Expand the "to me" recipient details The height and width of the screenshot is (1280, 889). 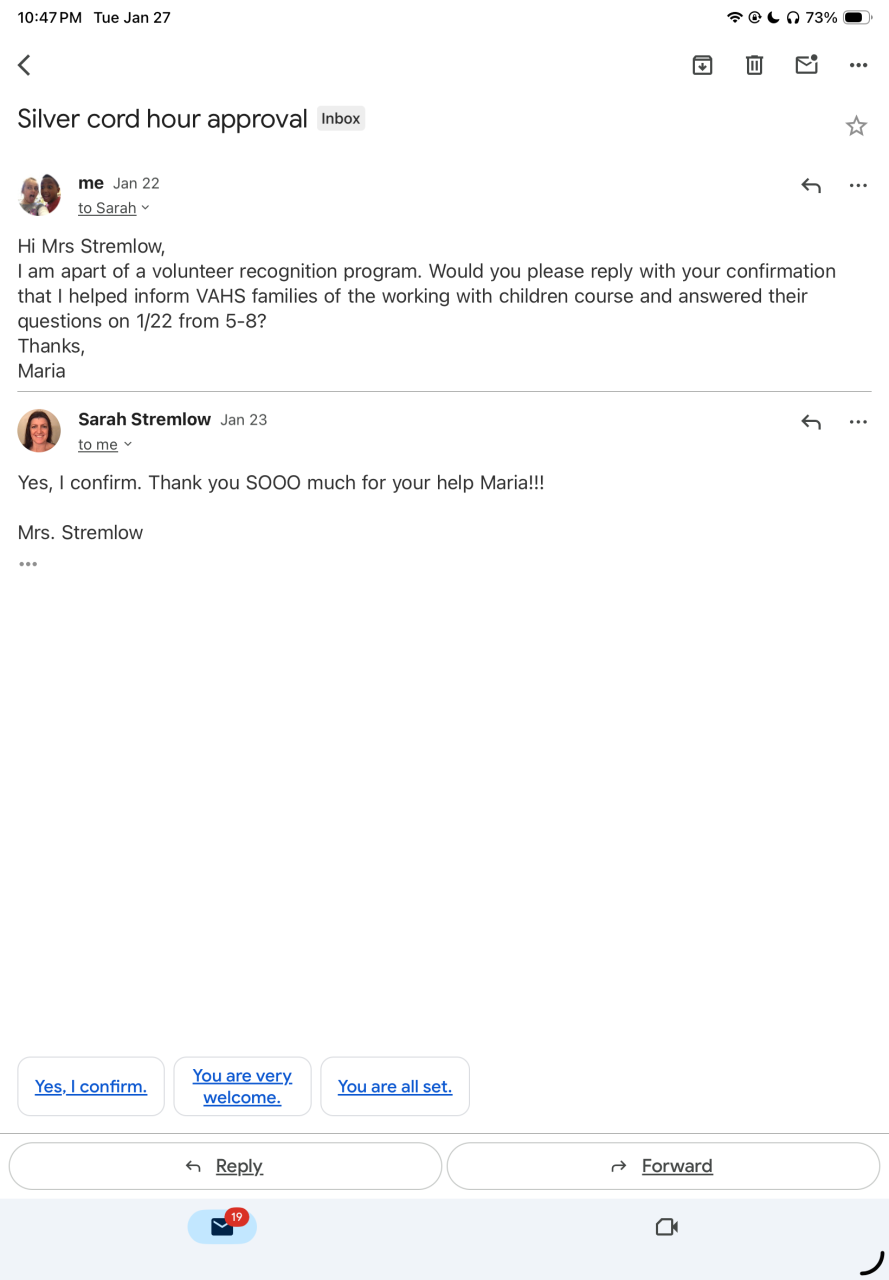tap(105, 445)
